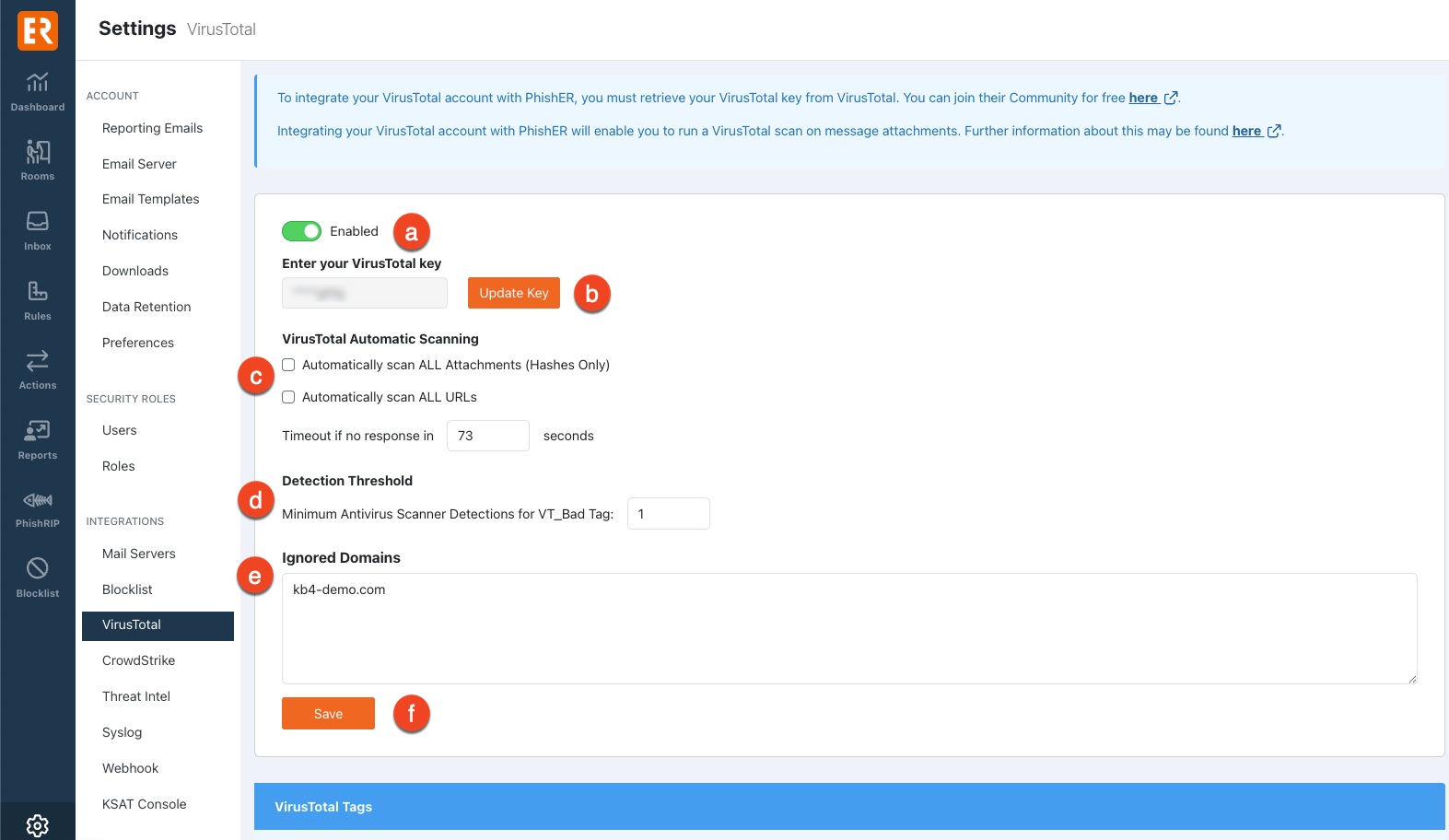Open Downloads settings
This screenshot has height=840, width=1449.
click(135, 271)
